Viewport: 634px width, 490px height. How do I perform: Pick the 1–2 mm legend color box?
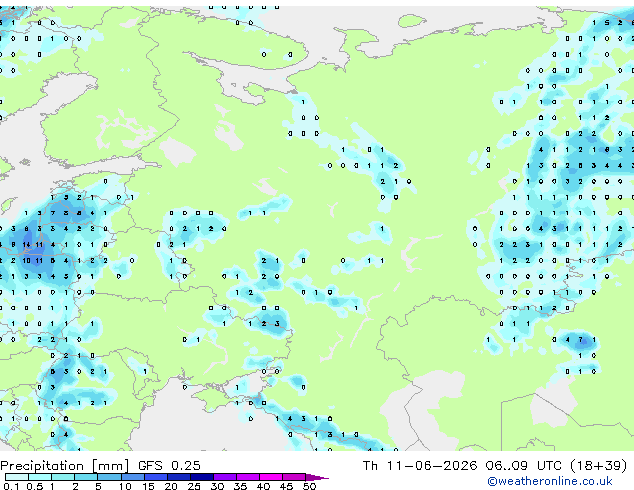coord(63,477)
